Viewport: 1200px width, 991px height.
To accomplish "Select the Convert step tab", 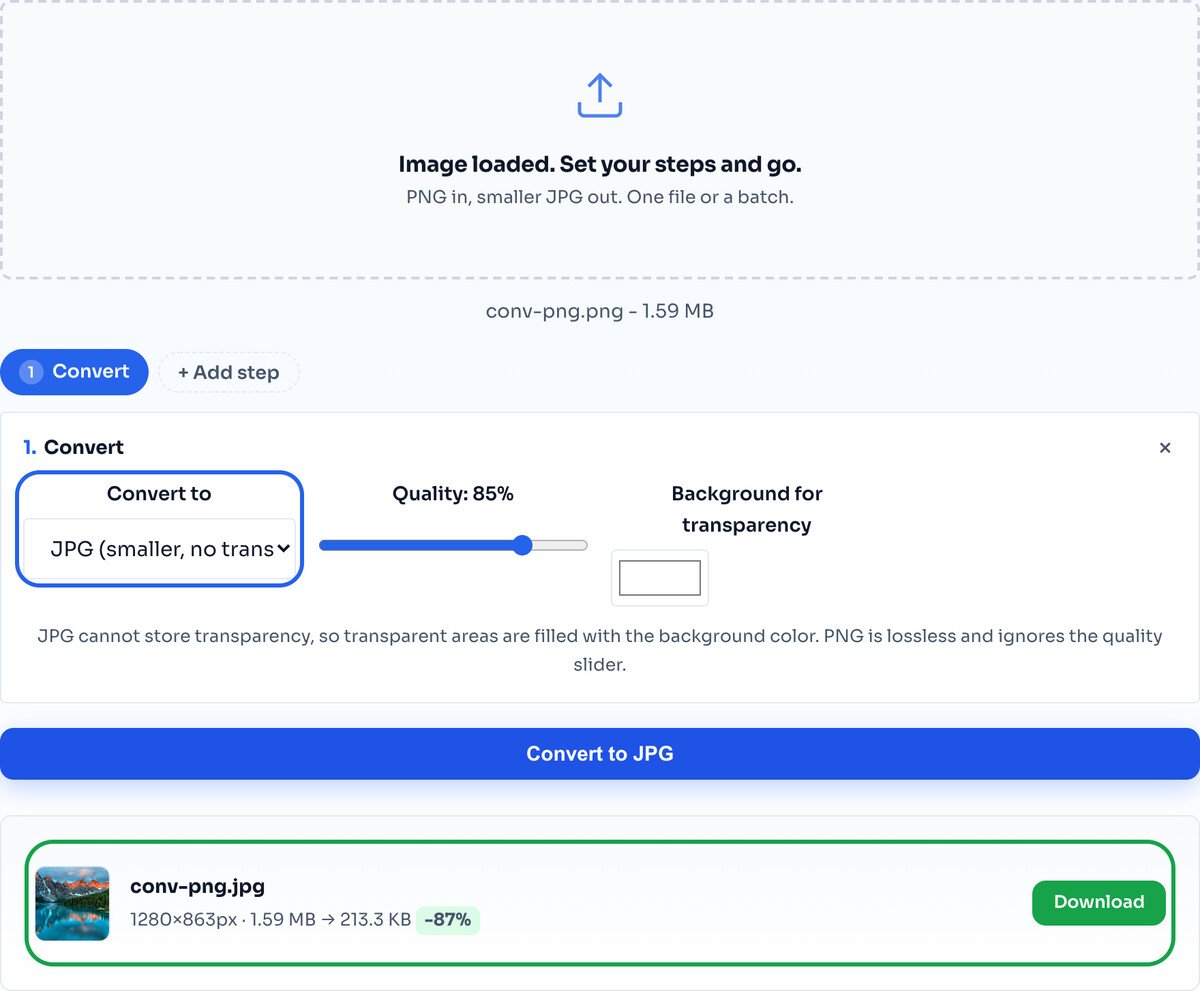I will pos(74,372).
